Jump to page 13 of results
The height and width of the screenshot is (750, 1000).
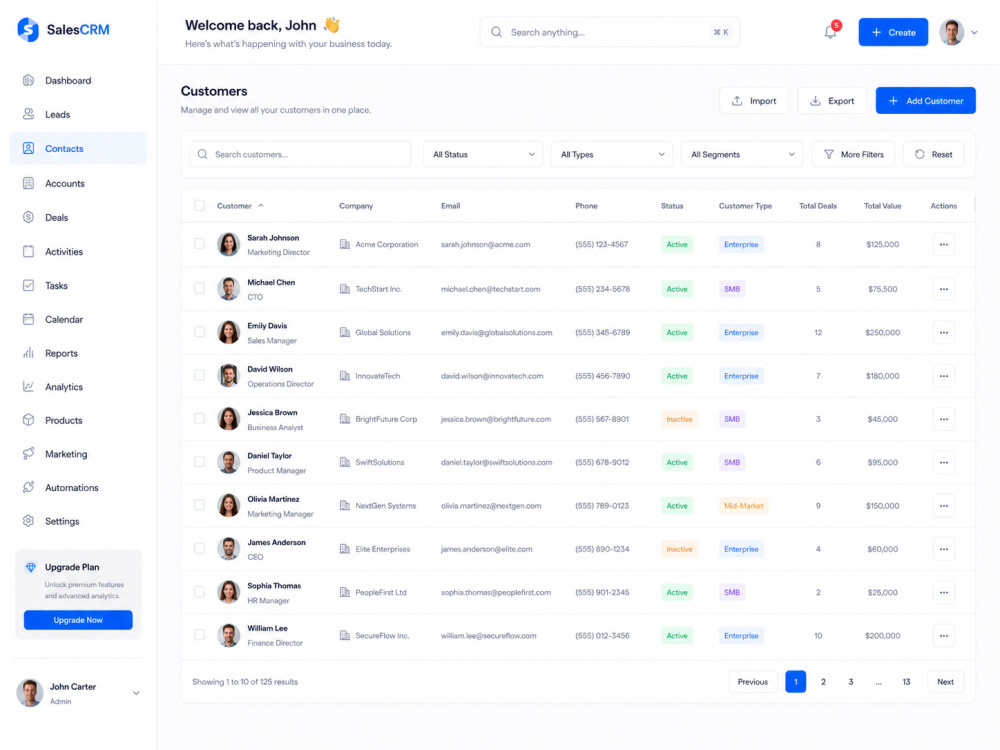tap(906, 682)
